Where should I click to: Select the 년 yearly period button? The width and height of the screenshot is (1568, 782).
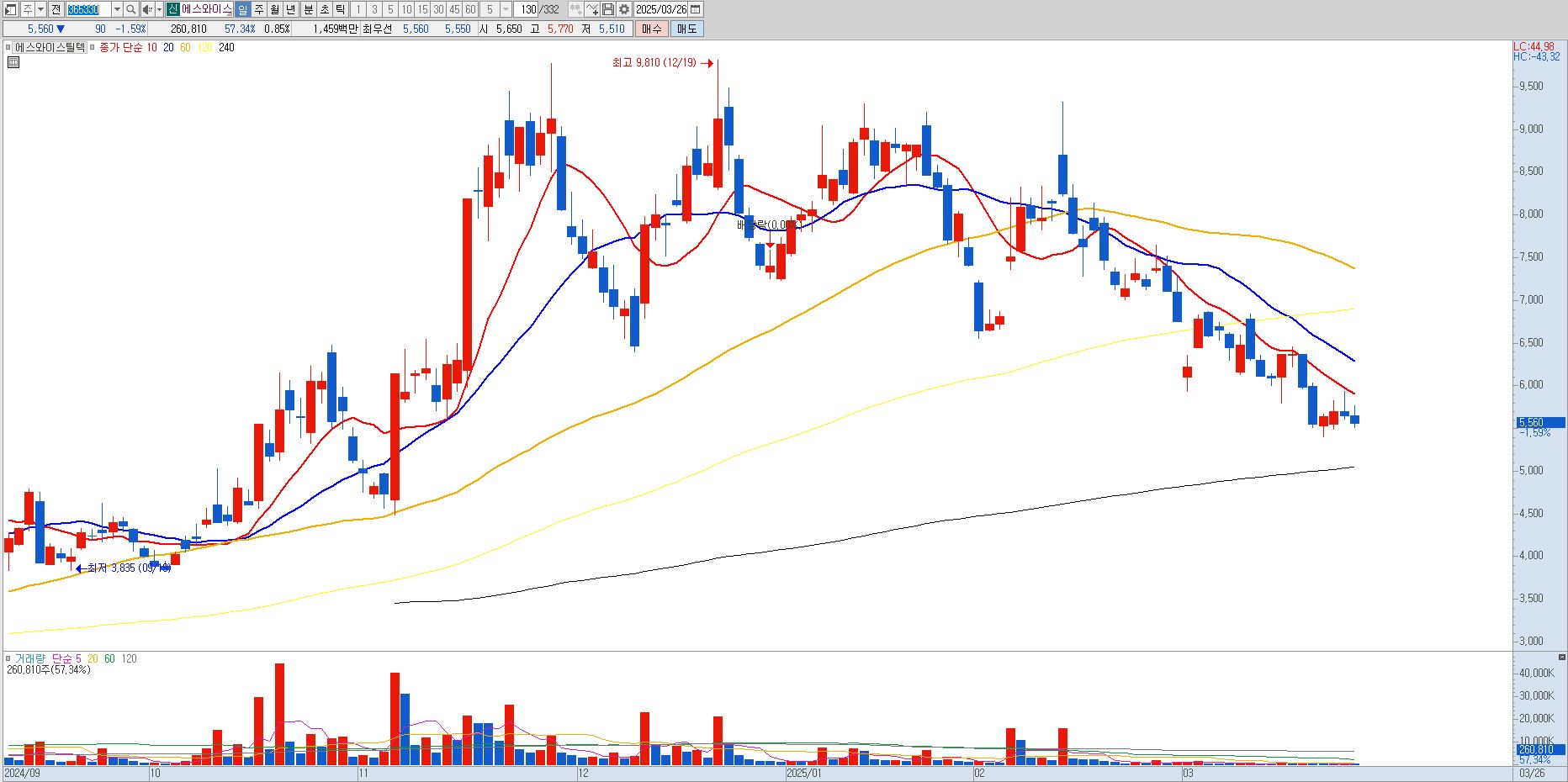291,9
